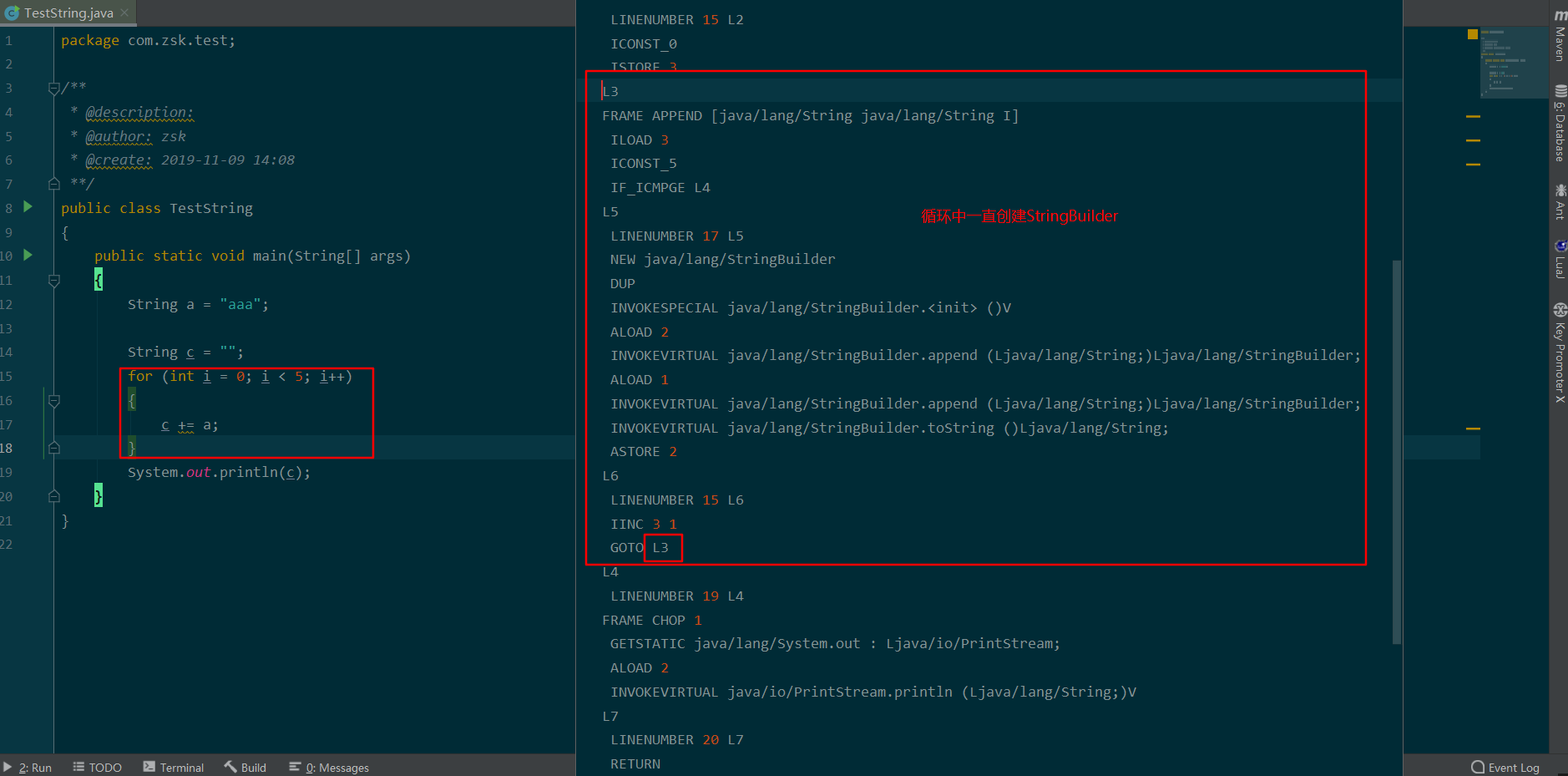Open the Maven tool window

click(x=1559, y=38)
